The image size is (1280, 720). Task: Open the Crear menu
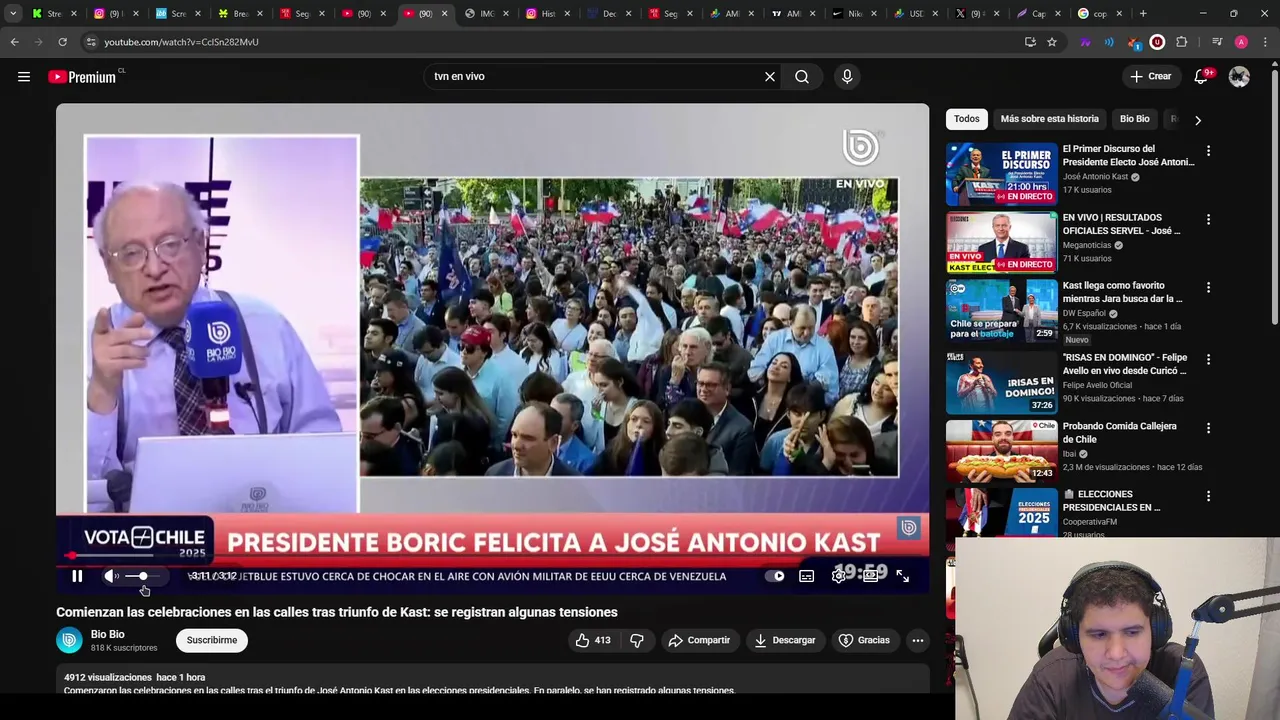(1150, 76)
